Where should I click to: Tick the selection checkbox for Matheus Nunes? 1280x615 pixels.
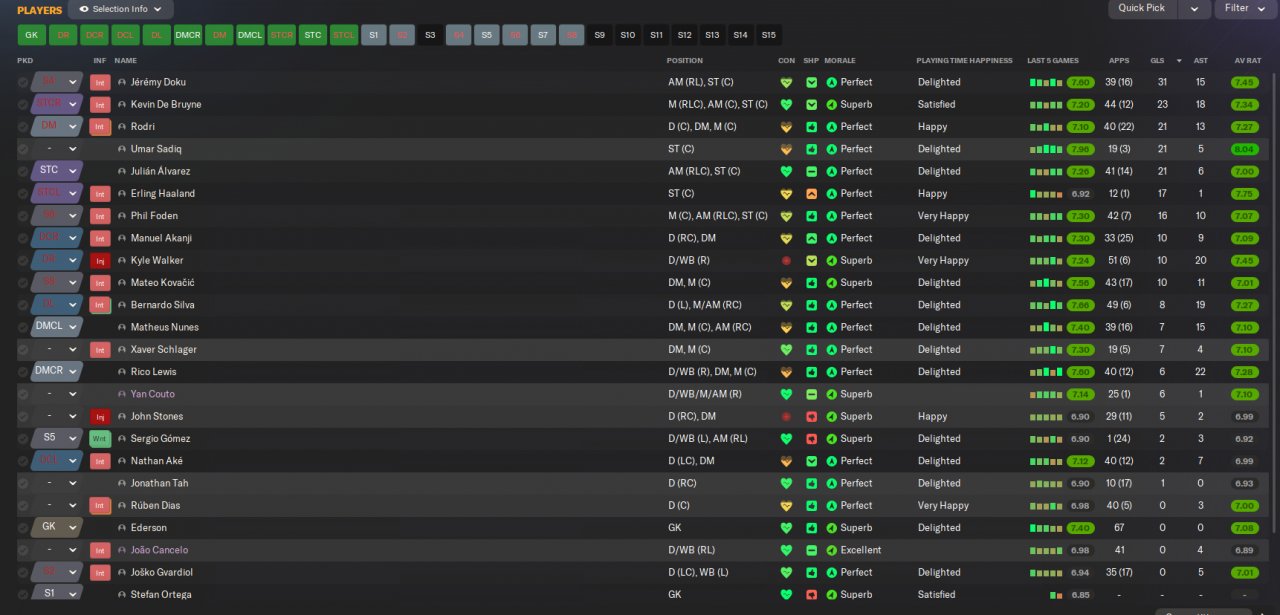pyautogui.click(x=23, y=327)
